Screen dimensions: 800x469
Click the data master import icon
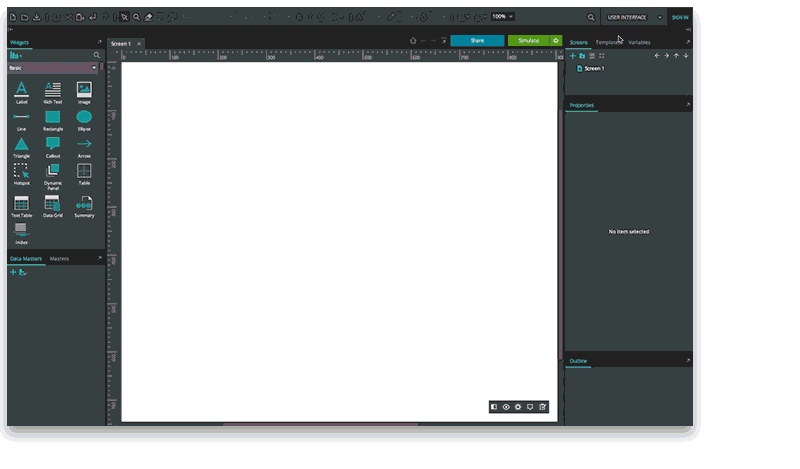click(22, 273)
